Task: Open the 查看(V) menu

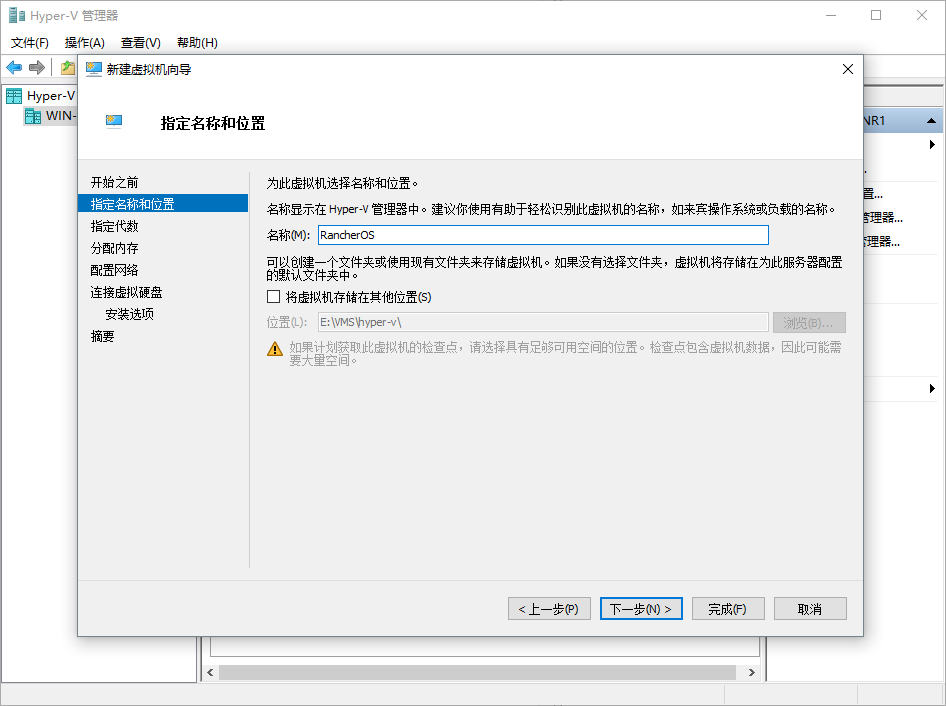Action: click(x=141, y=43)
